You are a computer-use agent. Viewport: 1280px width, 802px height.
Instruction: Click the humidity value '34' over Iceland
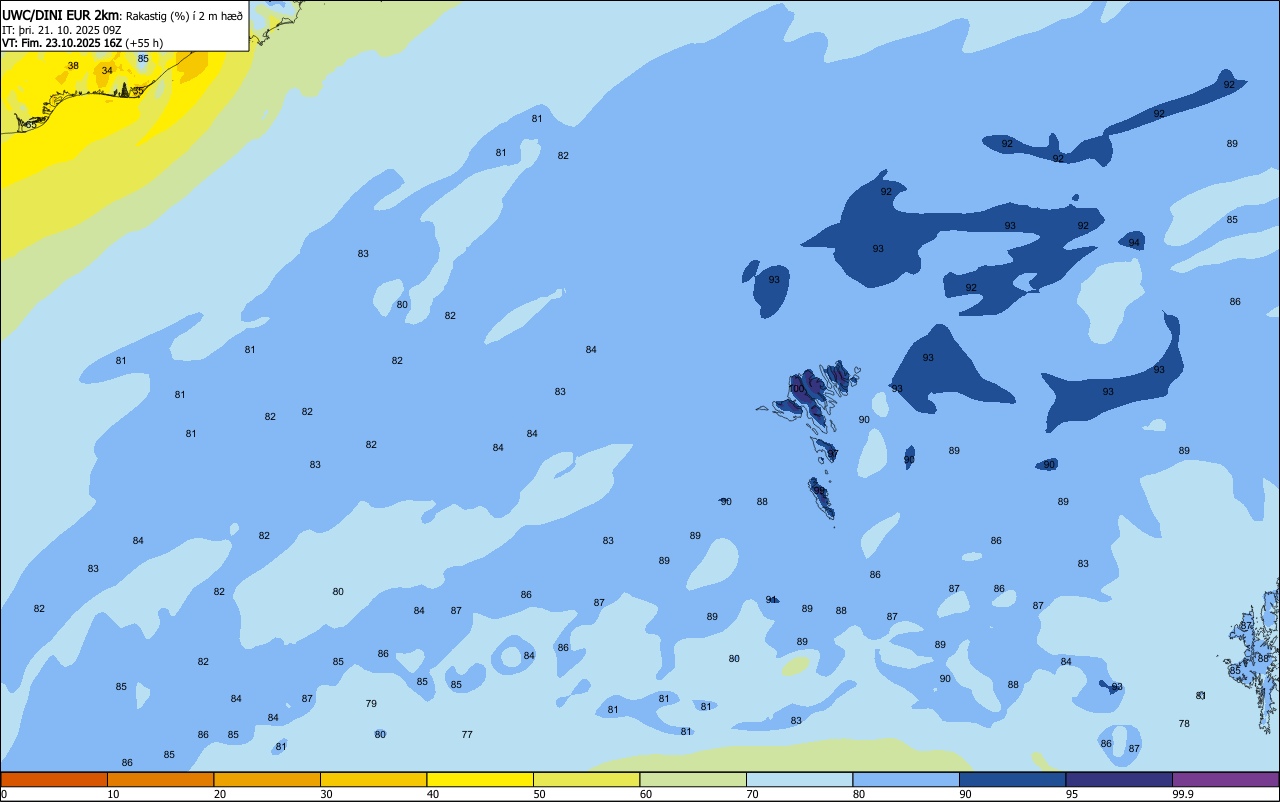tap(107, 71)
